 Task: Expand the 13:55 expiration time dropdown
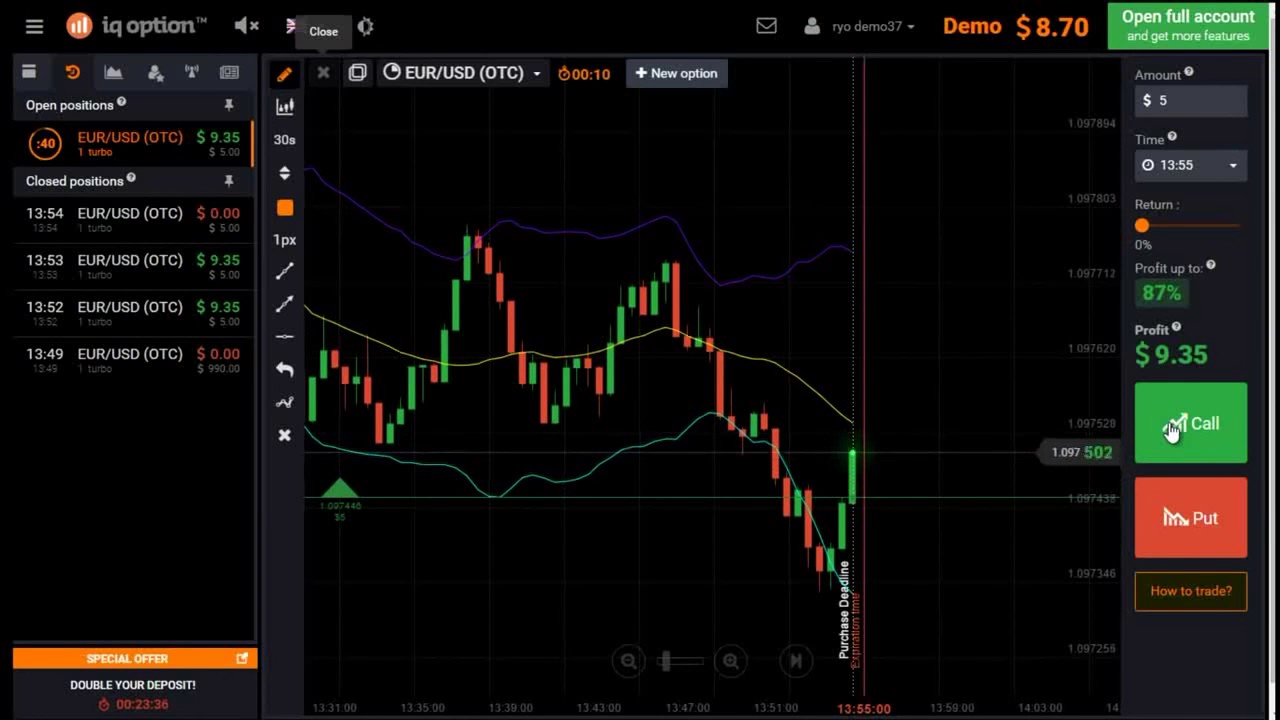1190,165
